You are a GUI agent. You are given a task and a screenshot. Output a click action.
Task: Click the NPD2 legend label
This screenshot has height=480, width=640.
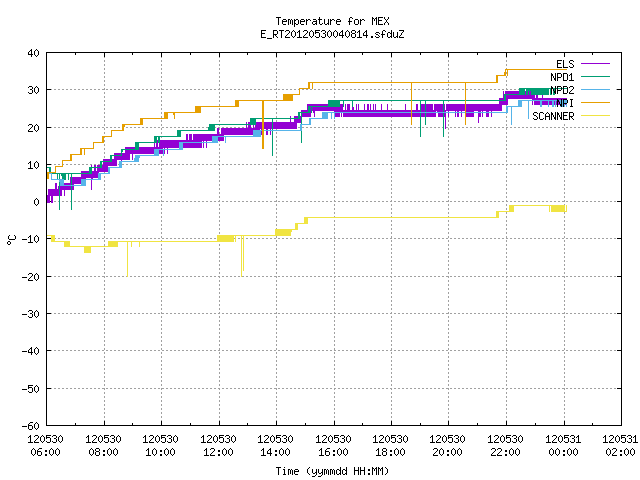562,90
